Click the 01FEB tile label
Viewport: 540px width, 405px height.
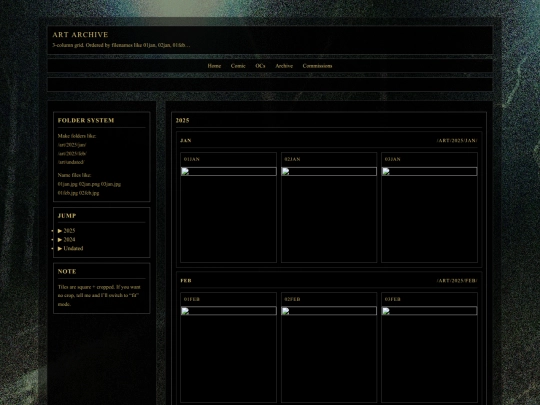point(192,299)
